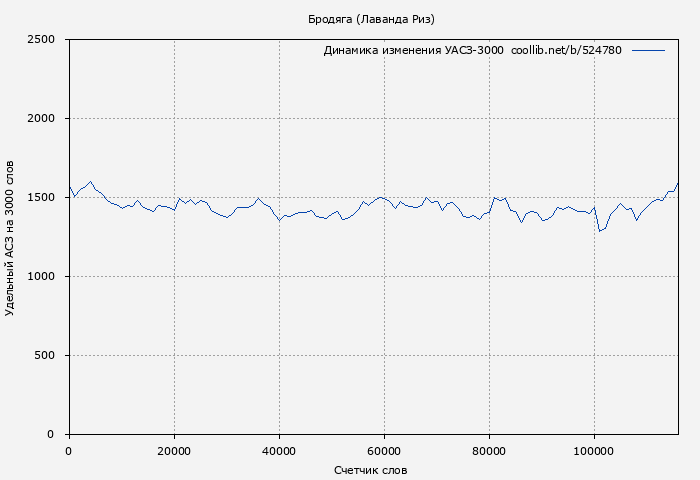The width and height of the screenshot is (700, 480).
Task: Select the 40000 X-axis tick label
Action: click(279, 451)
